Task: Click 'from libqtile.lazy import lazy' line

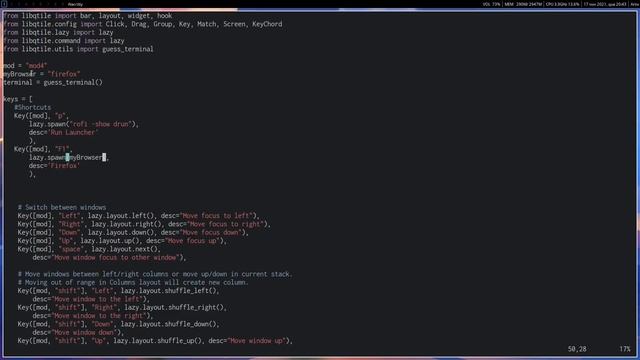Action: (58, 33)
